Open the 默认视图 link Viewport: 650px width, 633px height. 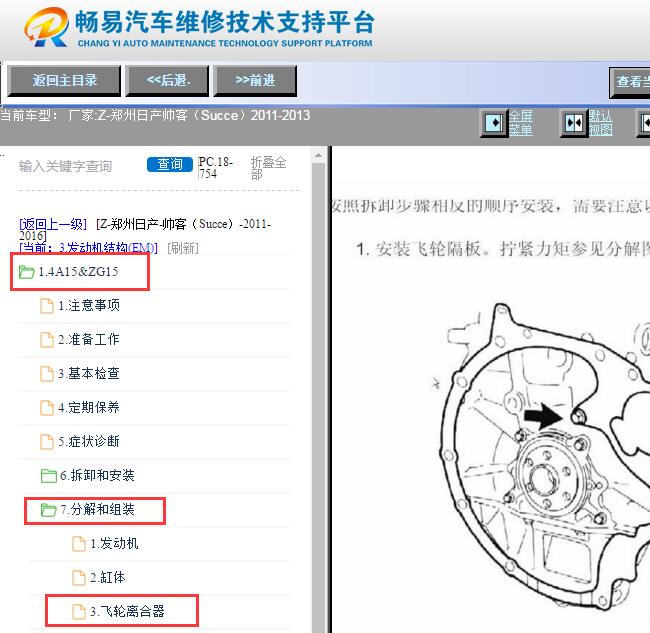coord(600,123)
